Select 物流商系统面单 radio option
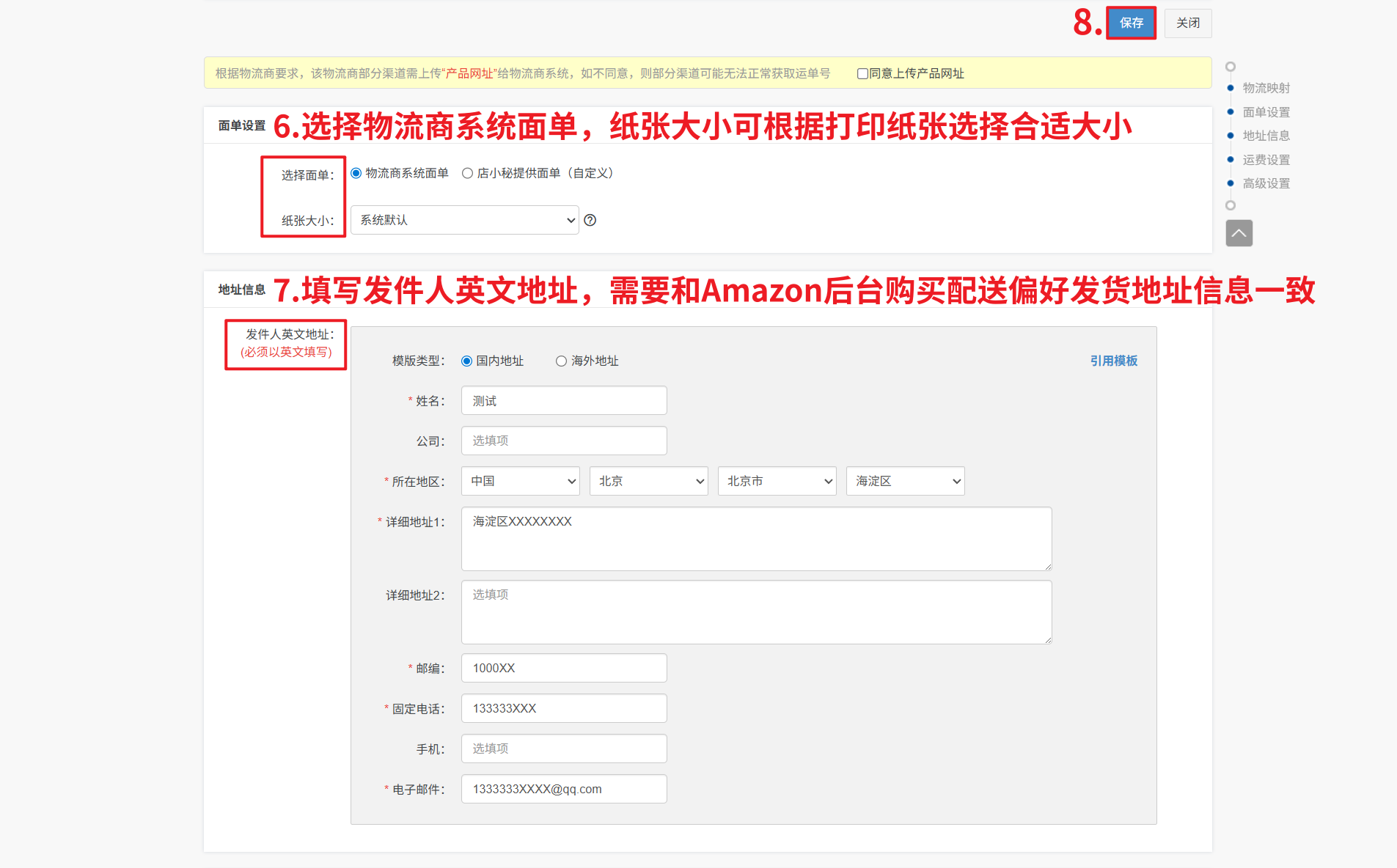 tap(356, 174)
